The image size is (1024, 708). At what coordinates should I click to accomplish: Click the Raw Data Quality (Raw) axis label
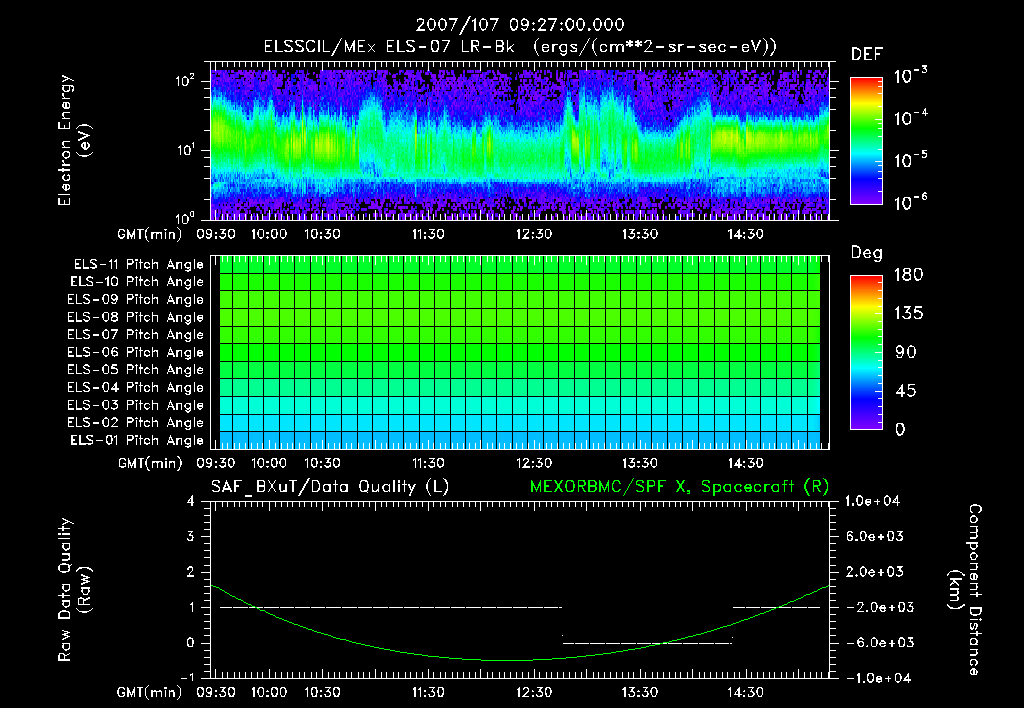[74, 589]
